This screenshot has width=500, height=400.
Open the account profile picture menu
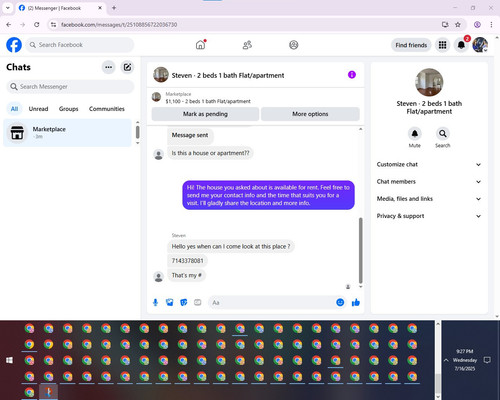(x=480, y=45)
